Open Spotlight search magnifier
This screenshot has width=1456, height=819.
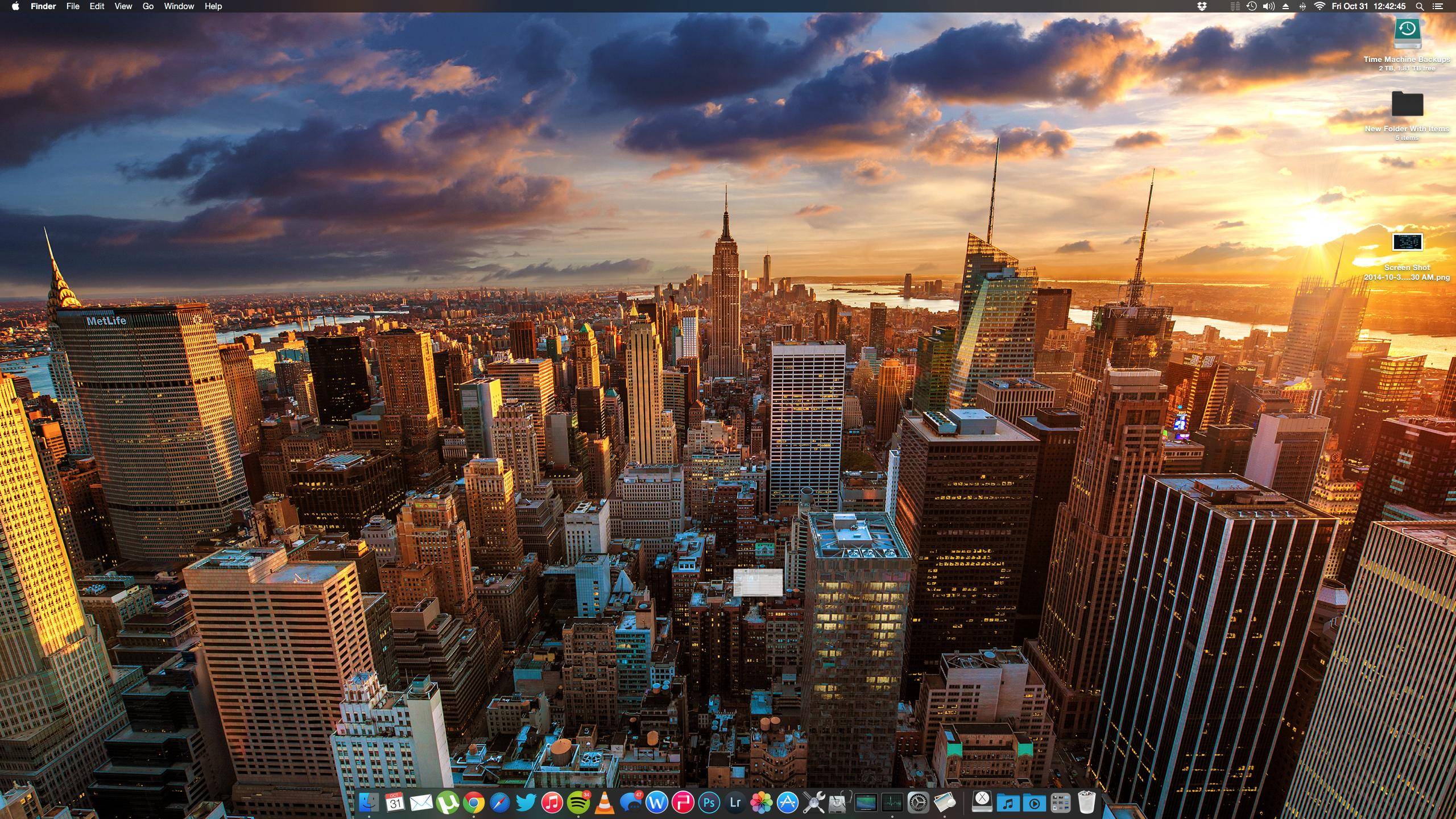(1420, 6)
